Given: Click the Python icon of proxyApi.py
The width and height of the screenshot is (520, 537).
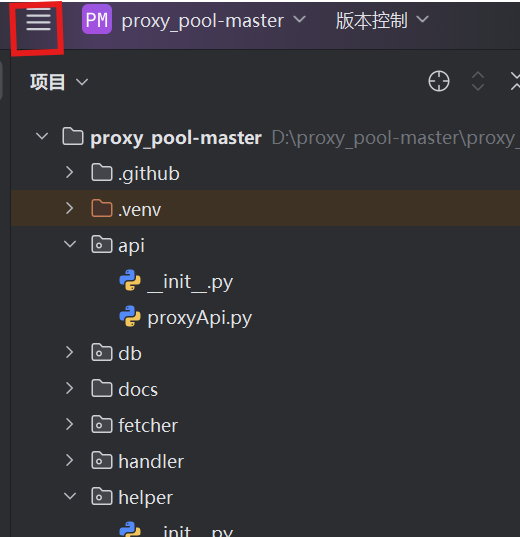Looking at the screenshot, I should pyautogui.click(x=130, y=316).
